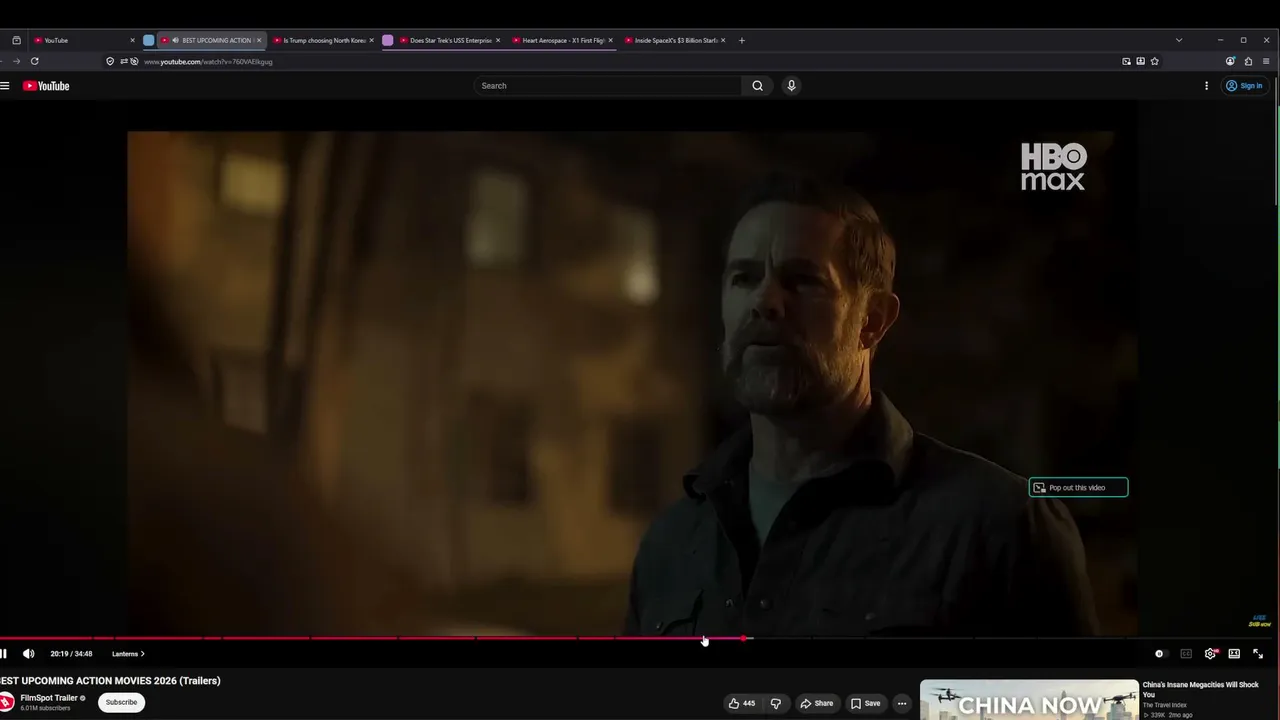Image resolution: width=1280 pixels, height=720 pixels.
Task: Click the video time display 20:19 / 34:48
Action: 71,654
